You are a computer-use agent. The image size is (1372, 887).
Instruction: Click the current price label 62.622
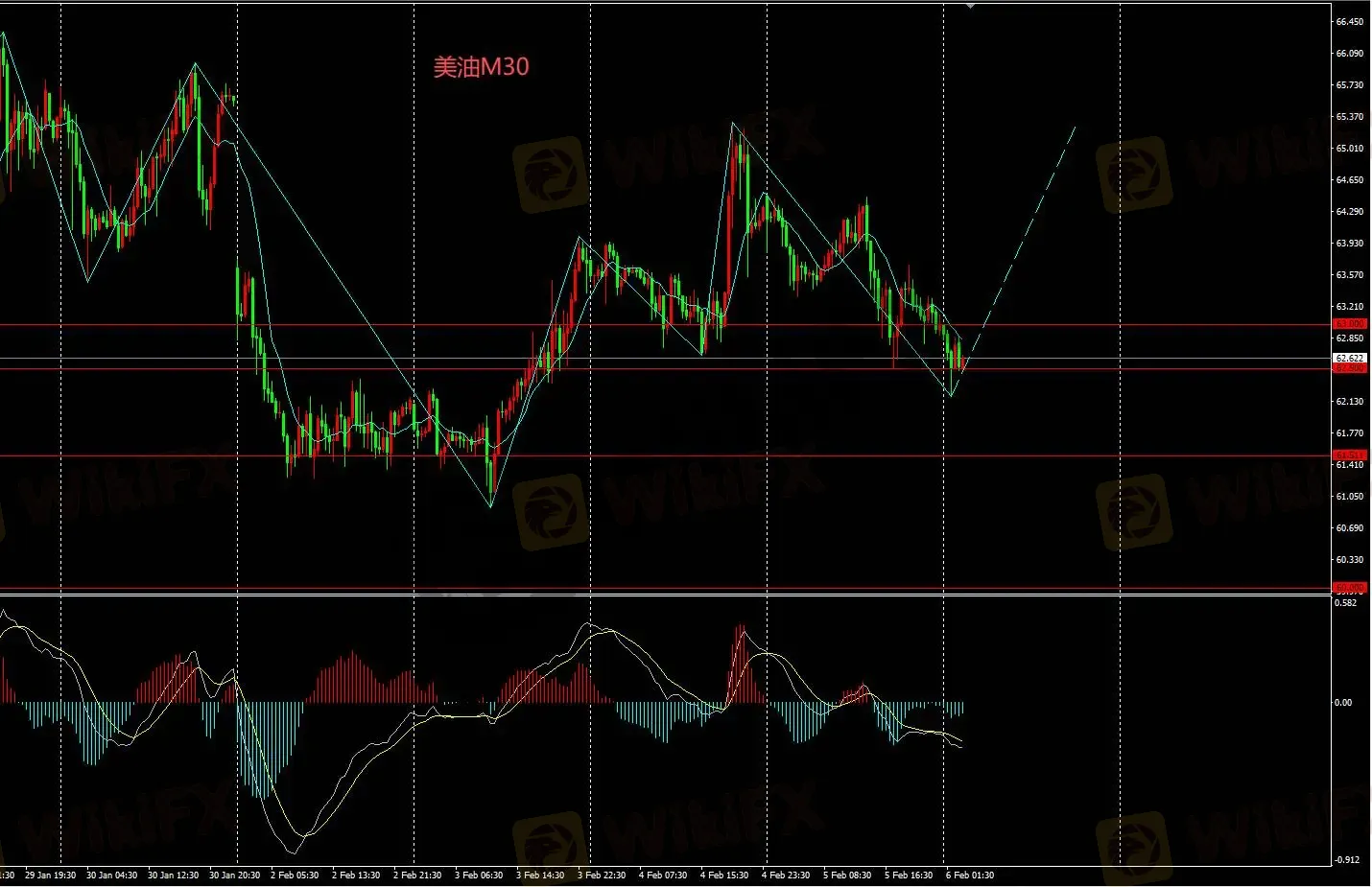click(x=1350, y=358)
